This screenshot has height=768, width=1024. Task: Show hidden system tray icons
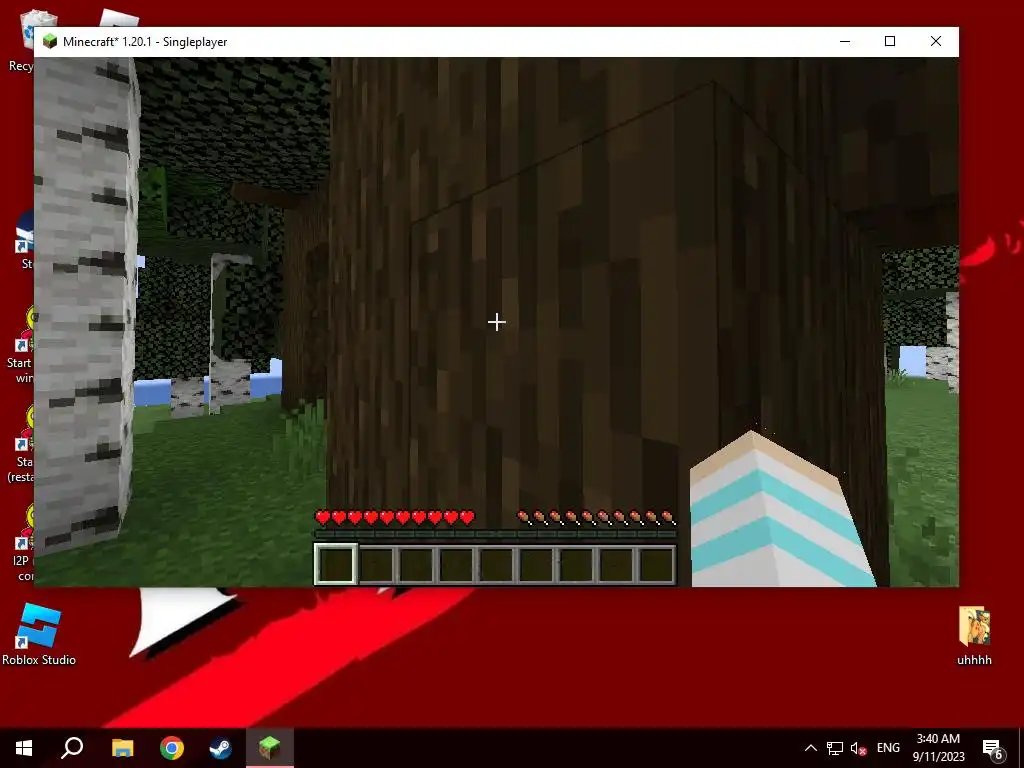click(x=810, y=748)
